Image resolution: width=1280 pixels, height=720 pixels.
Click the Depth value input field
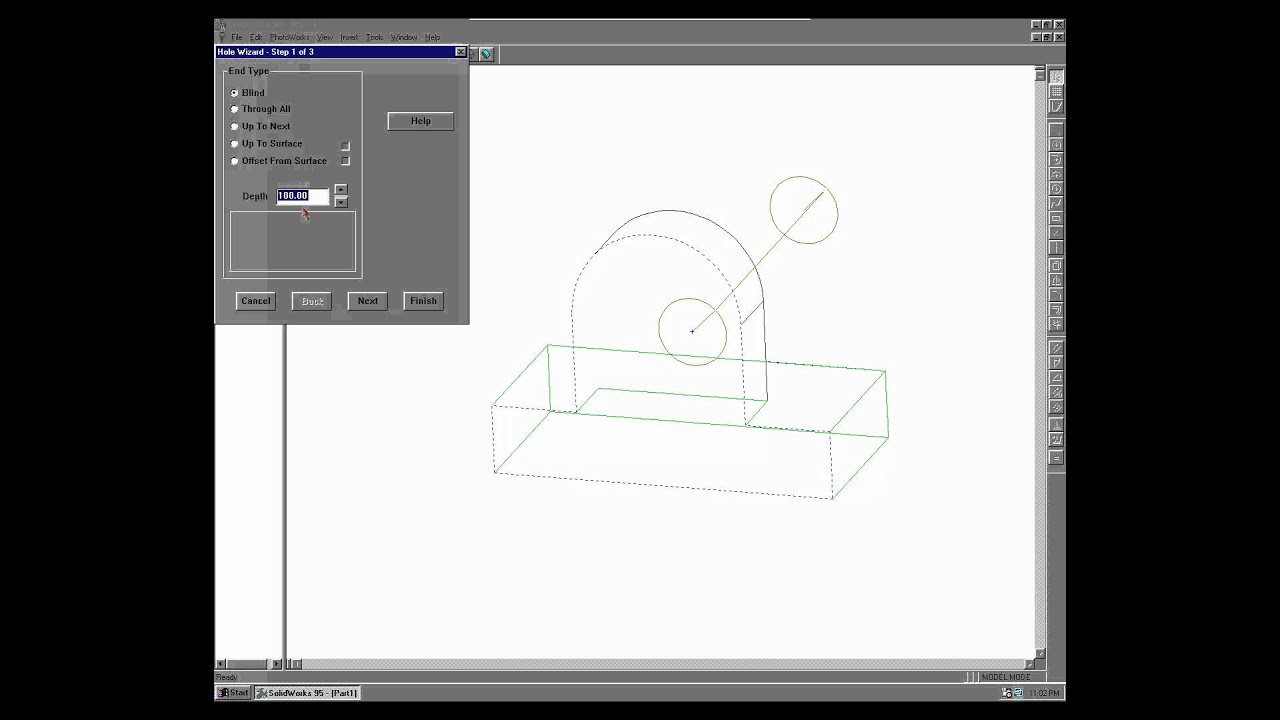(302, 196)
